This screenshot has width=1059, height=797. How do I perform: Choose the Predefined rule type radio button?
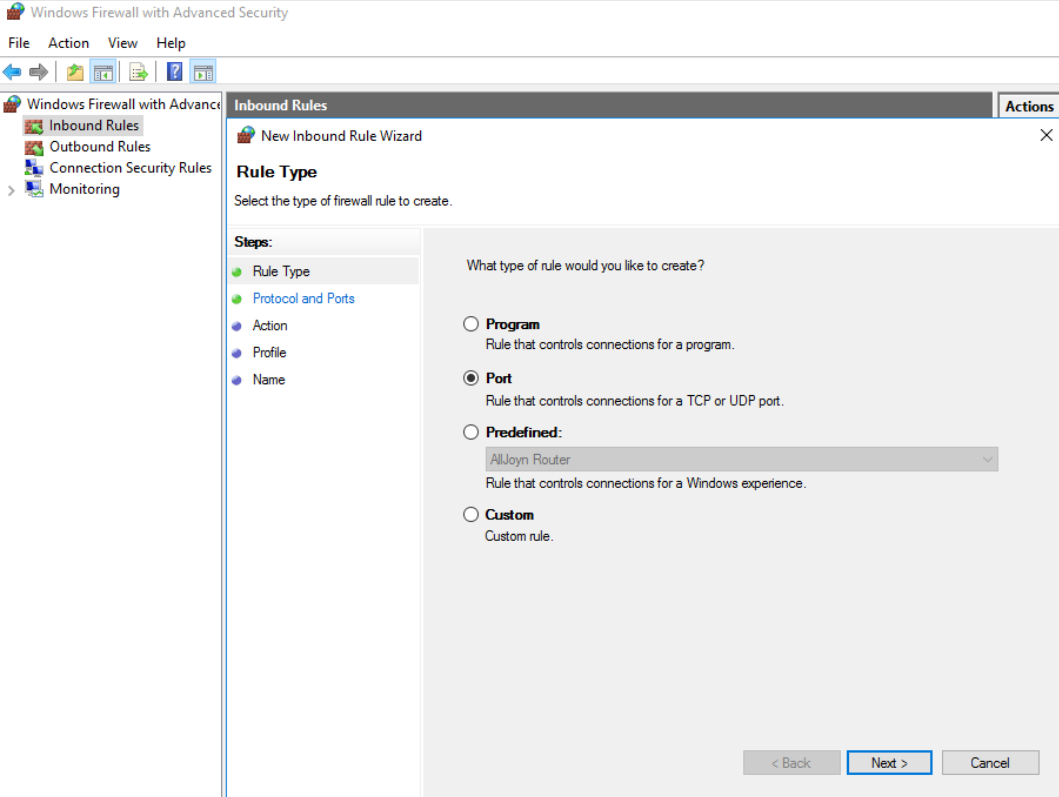(x=471, y=432)
